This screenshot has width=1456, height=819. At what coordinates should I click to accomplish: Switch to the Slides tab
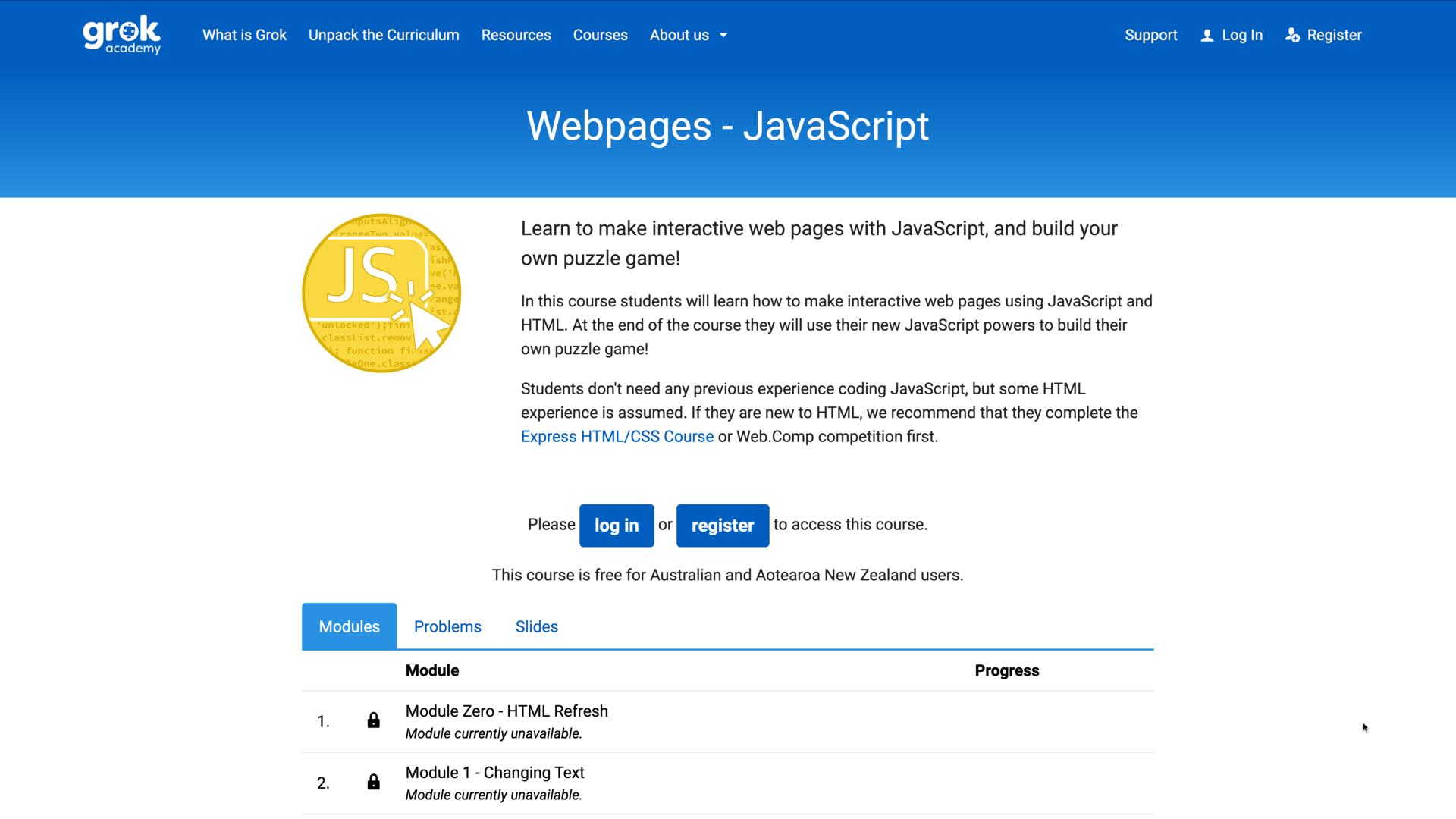(537, 626)
